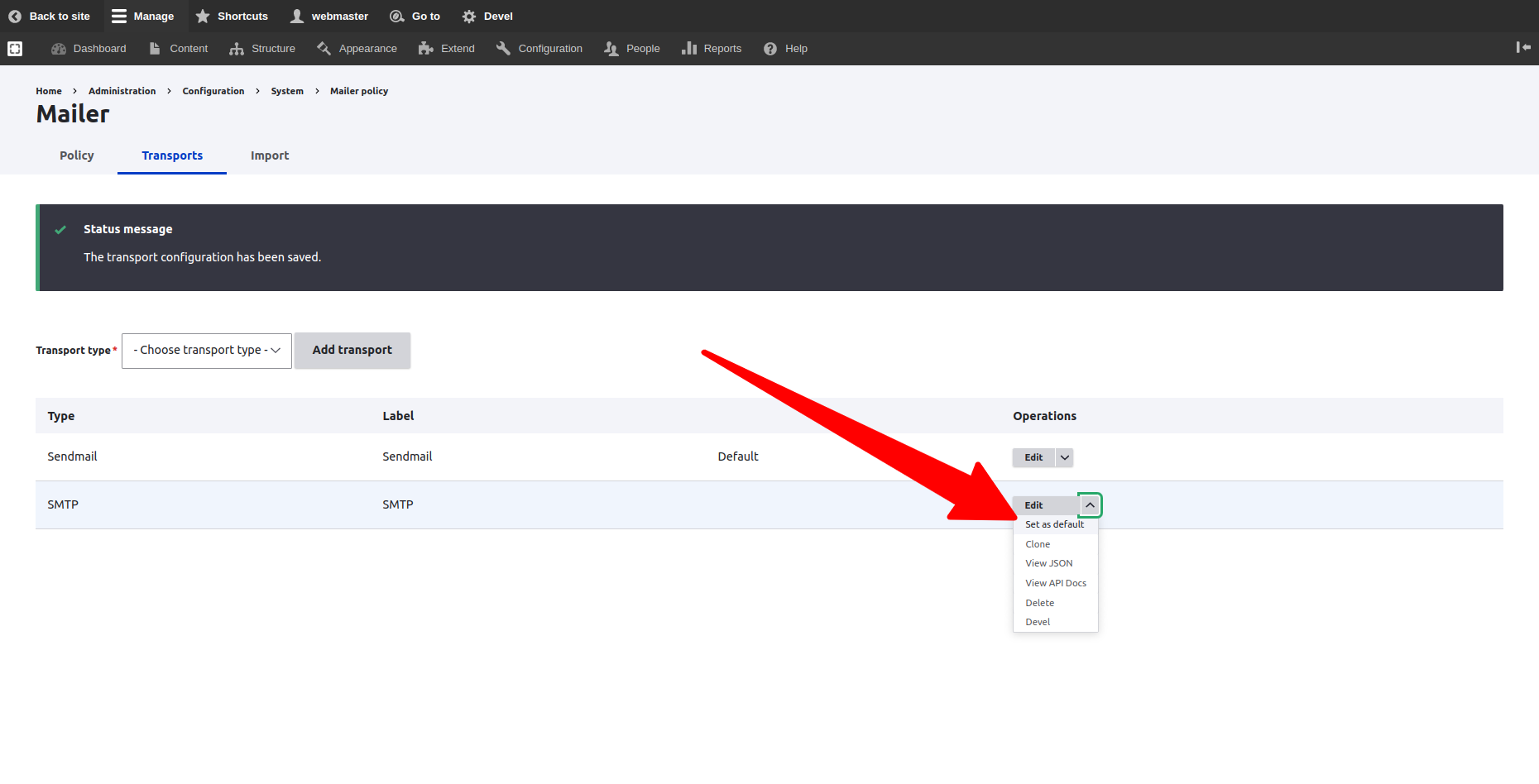This screenshot has height=784, width=1539.
Task: Click the Configuration wrench icon
Action: coord(503,49)
